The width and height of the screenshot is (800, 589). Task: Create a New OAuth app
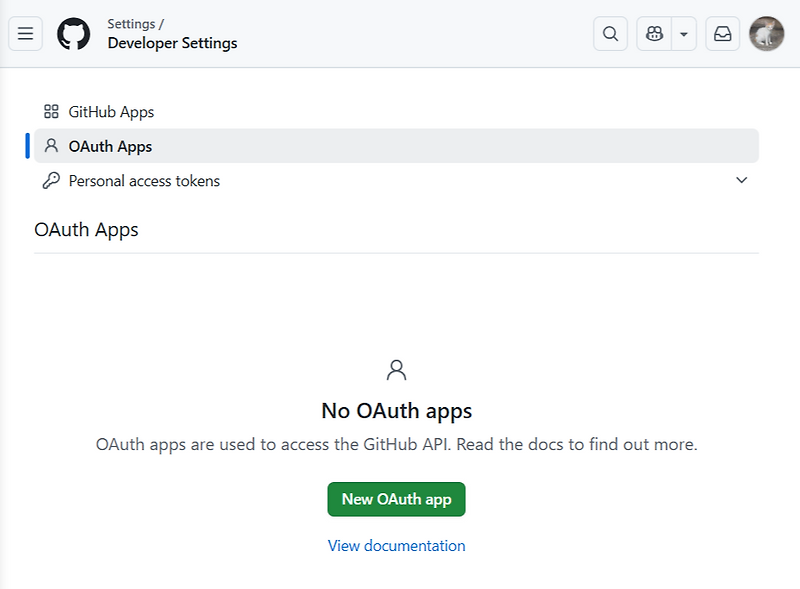point(396,499)
